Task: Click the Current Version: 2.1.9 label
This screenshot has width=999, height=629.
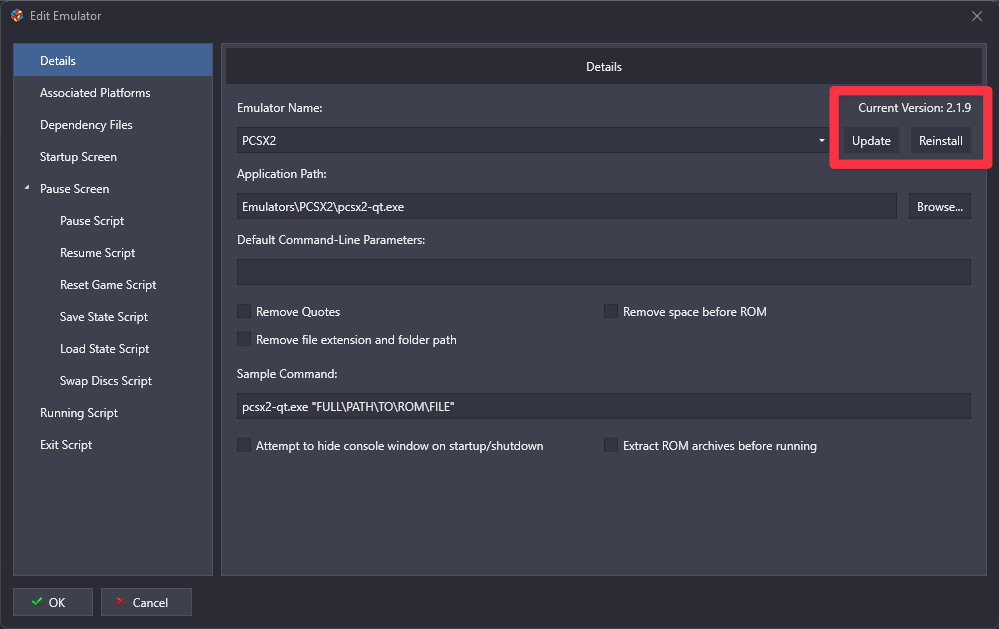Action: pyautogui.click(x=914, y=108)
